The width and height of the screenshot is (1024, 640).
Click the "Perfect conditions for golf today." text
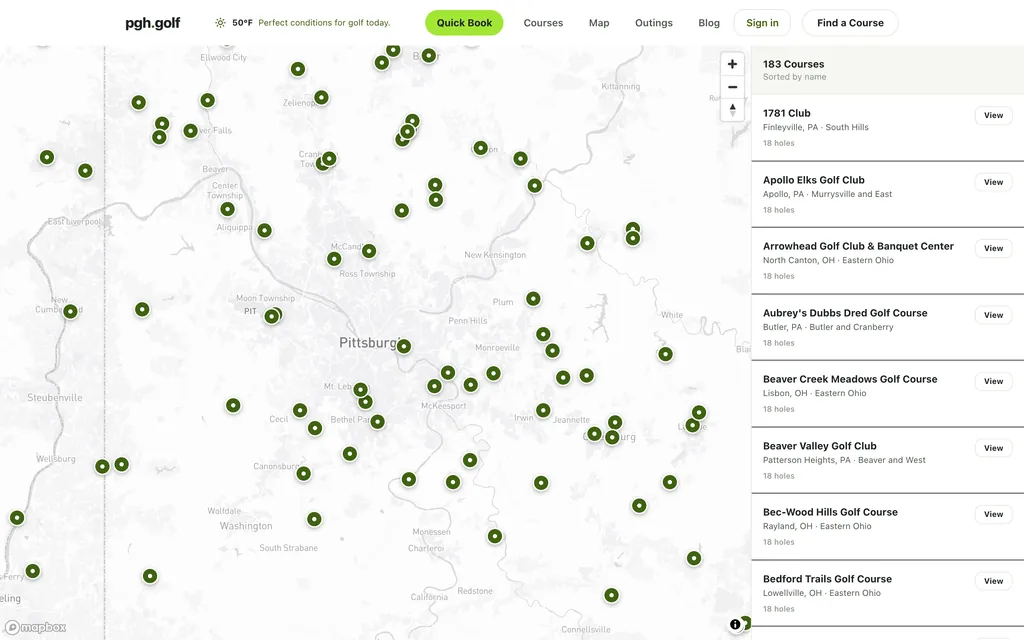tap(324, 23)
